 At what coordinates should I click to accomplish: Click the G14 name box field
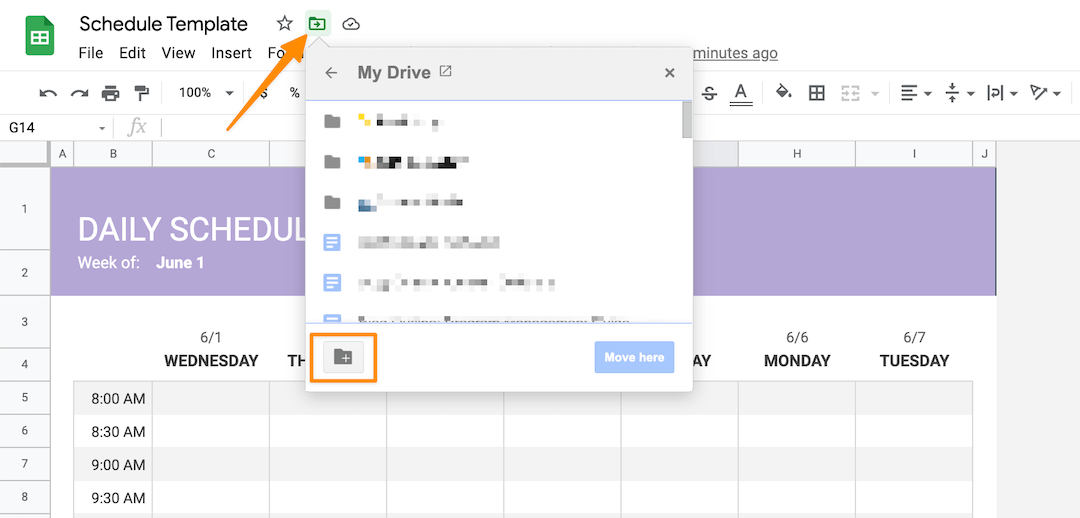click(50, 128)
